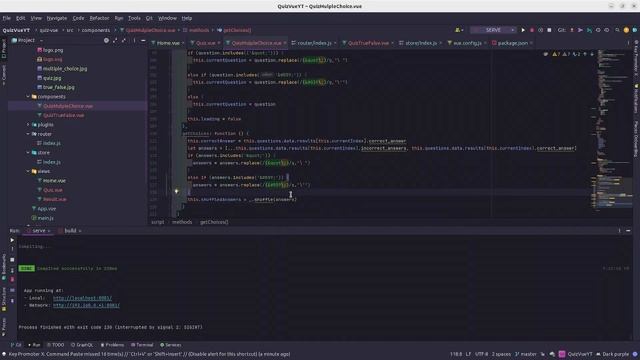Hide the Run panel with minus icon

pyautogui.click(x=628, y=231)
